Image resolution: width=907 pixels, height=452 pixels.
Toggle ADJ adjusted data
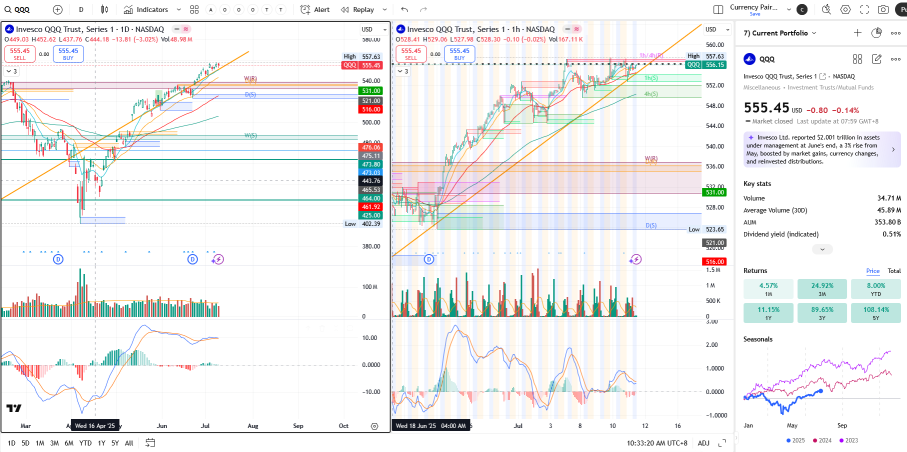(703, 443)
